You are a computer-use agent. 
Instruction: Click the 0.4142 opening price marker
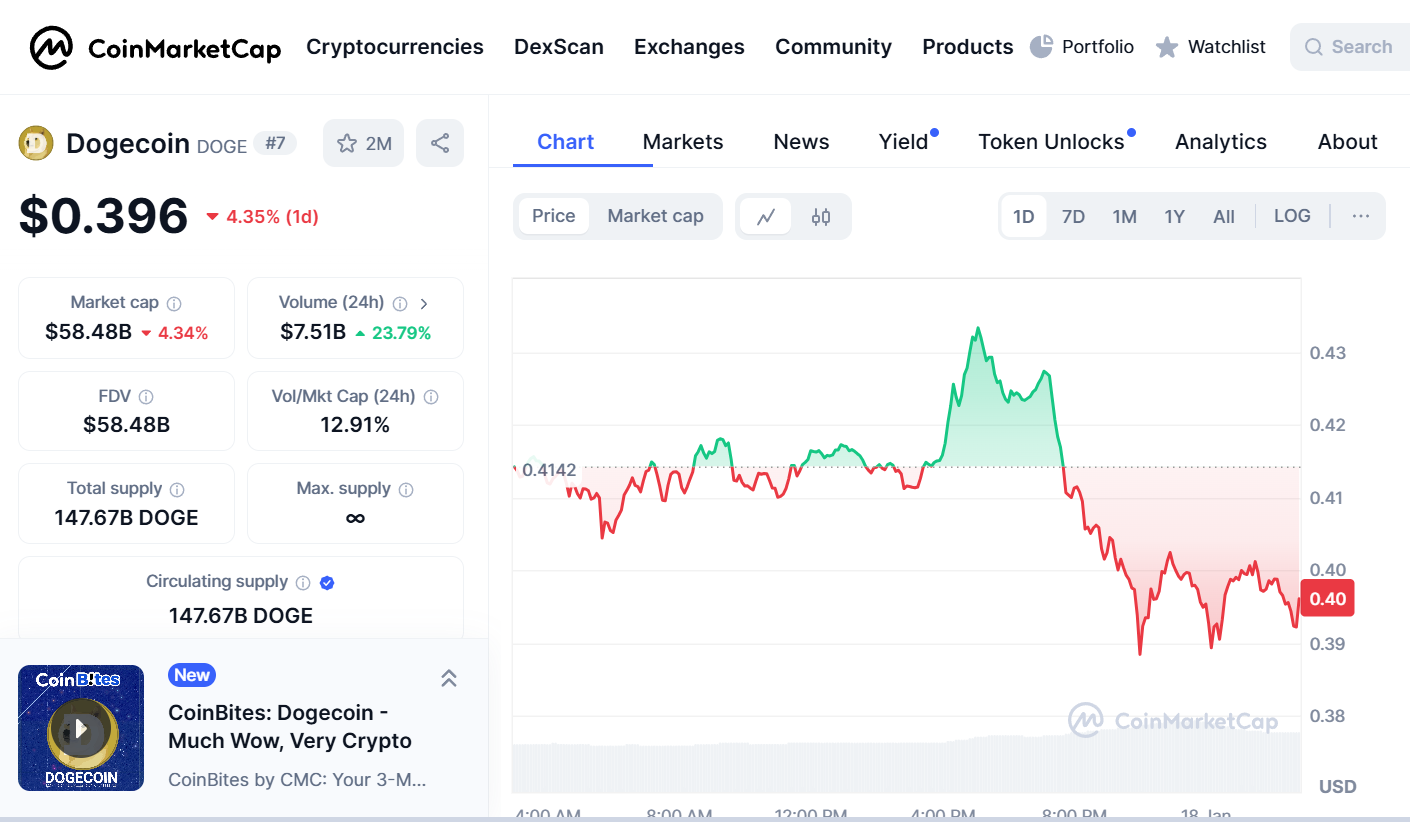[x=549, y=470]
